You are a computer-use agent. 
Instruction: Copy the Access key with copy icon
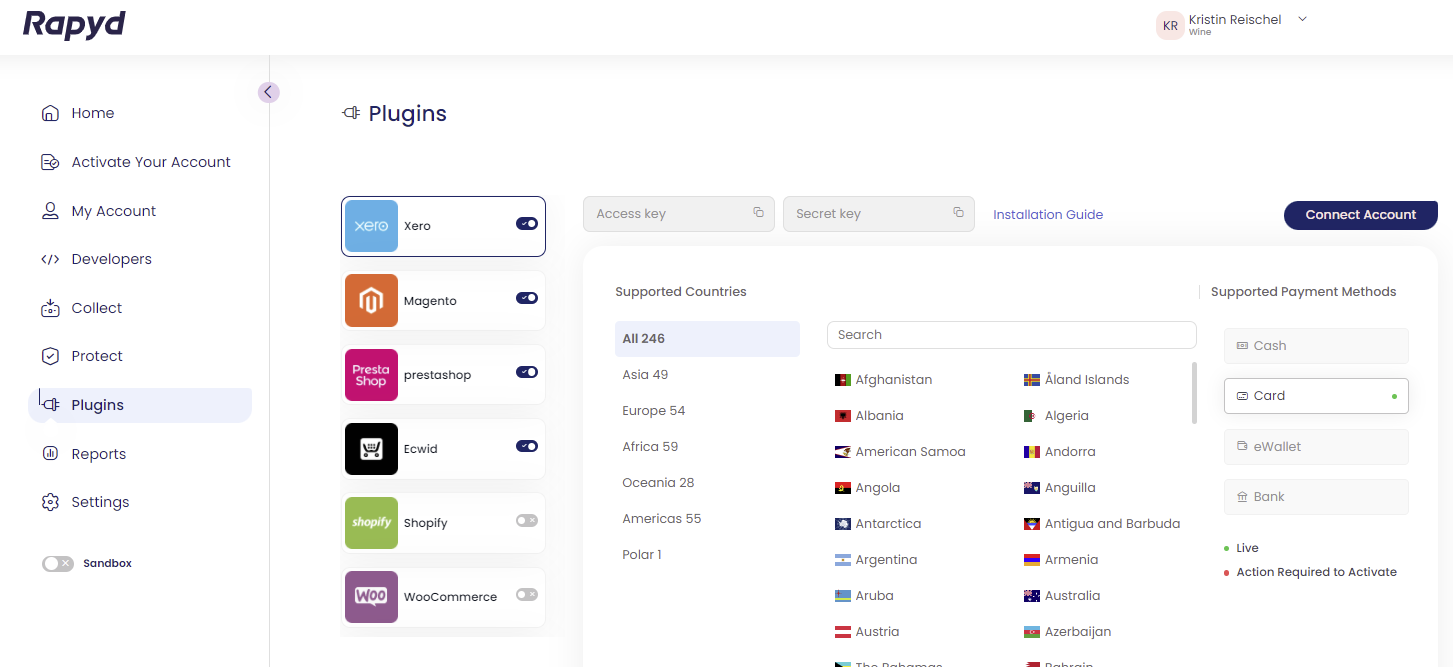pos(758,212)
